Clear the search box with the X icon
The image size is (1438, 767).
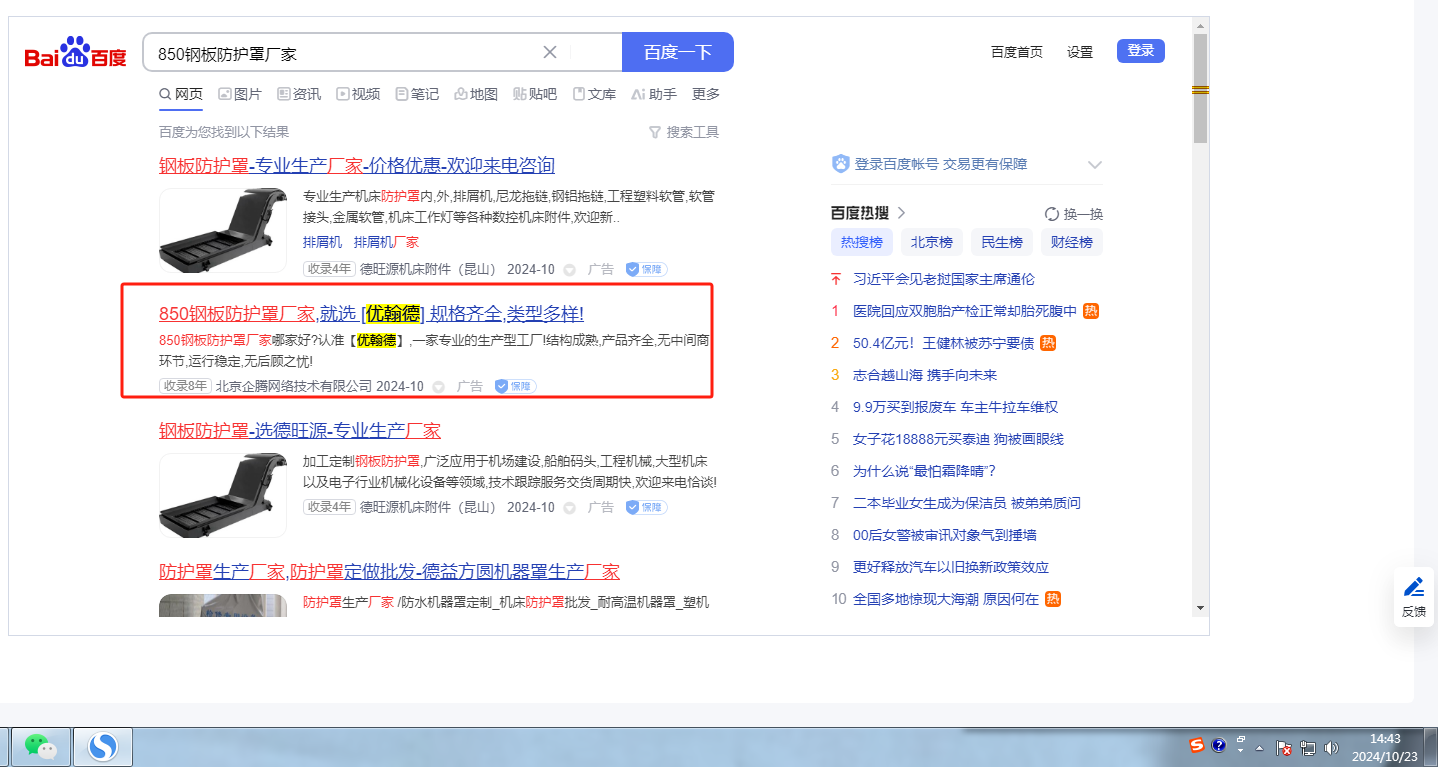(550, 52)
